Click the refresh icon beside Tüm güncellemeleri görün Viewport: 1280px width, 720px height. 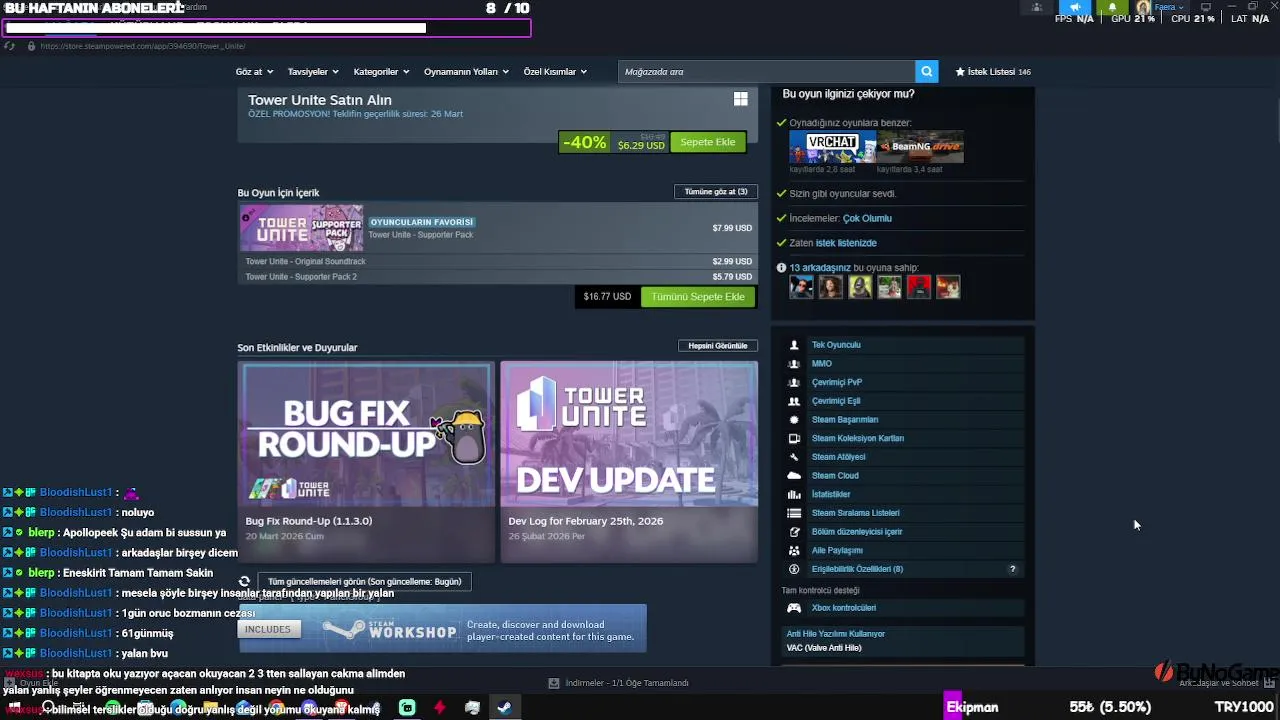[x=244, y=581]
